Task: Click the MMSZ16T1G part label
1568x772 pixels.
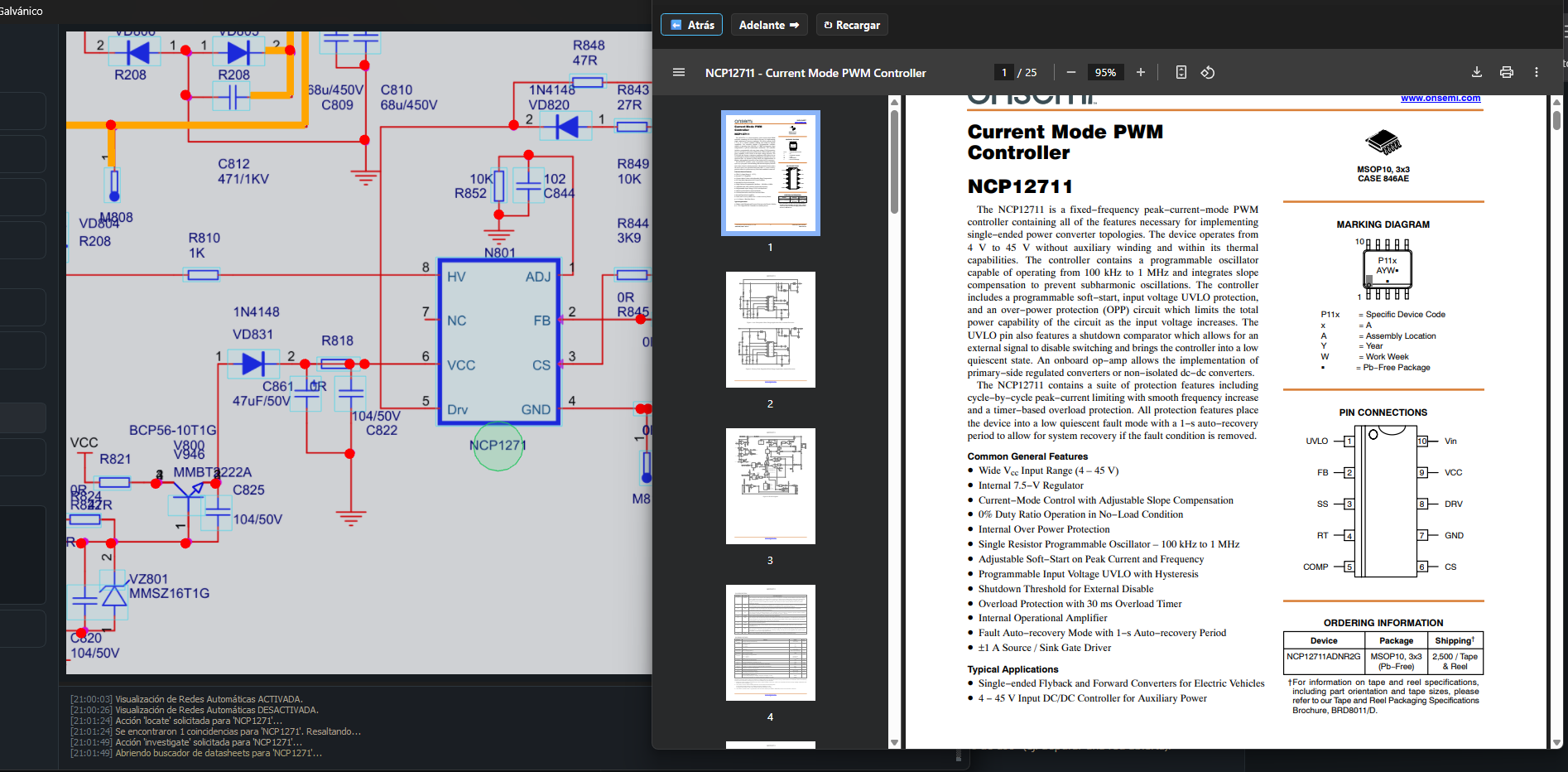Action: click(x=169, y=593)
